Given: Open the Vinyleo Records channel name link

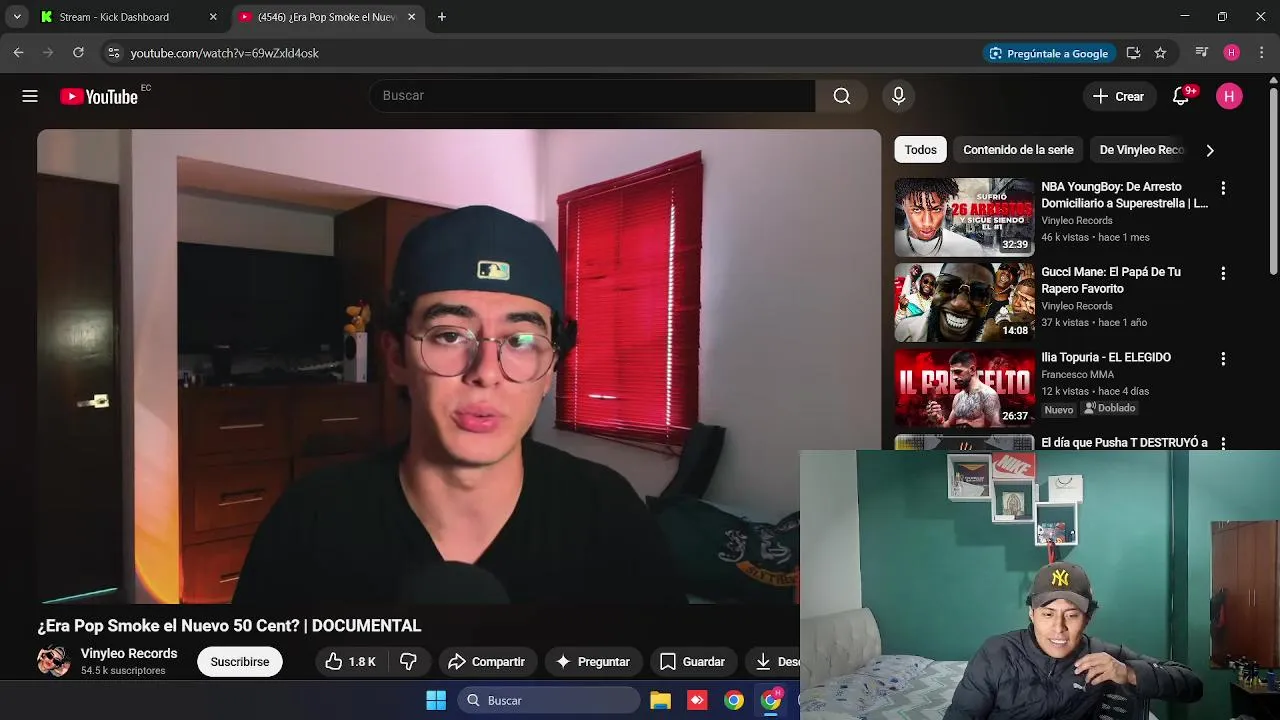Looking at the screenshot, I should pos(129,653).
